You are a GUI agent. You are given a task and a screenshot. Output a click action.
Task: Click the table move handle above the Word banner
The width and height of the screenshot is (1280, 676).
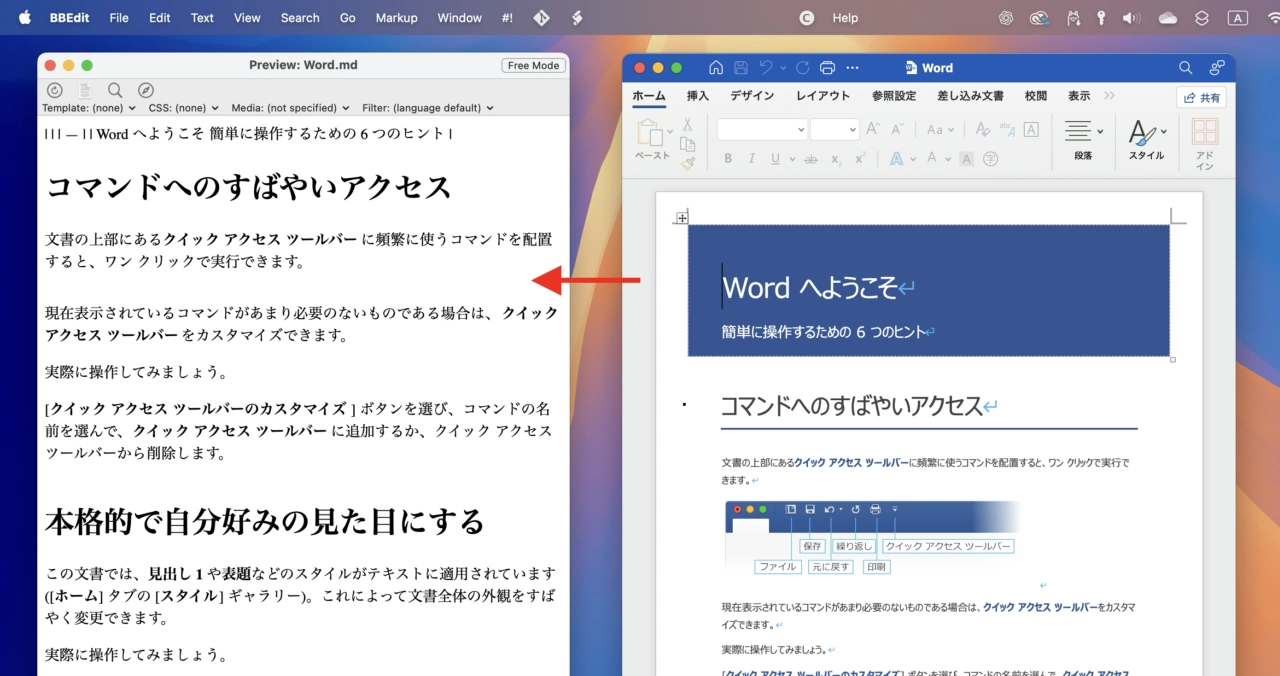[x=681, y=217]
